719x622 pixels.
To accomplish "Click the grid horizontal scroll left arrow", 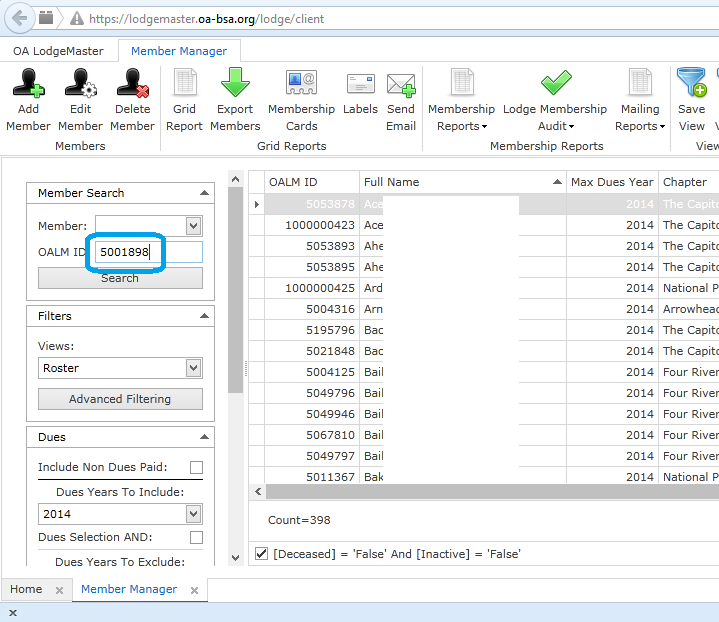I will click(x=258, y=492).
